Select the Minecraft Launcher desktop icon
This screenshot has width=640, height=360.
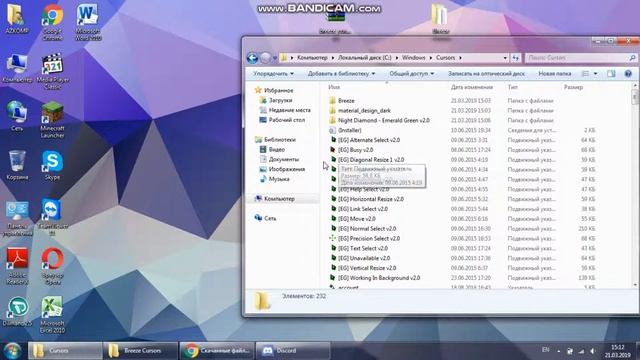(52, 120)
